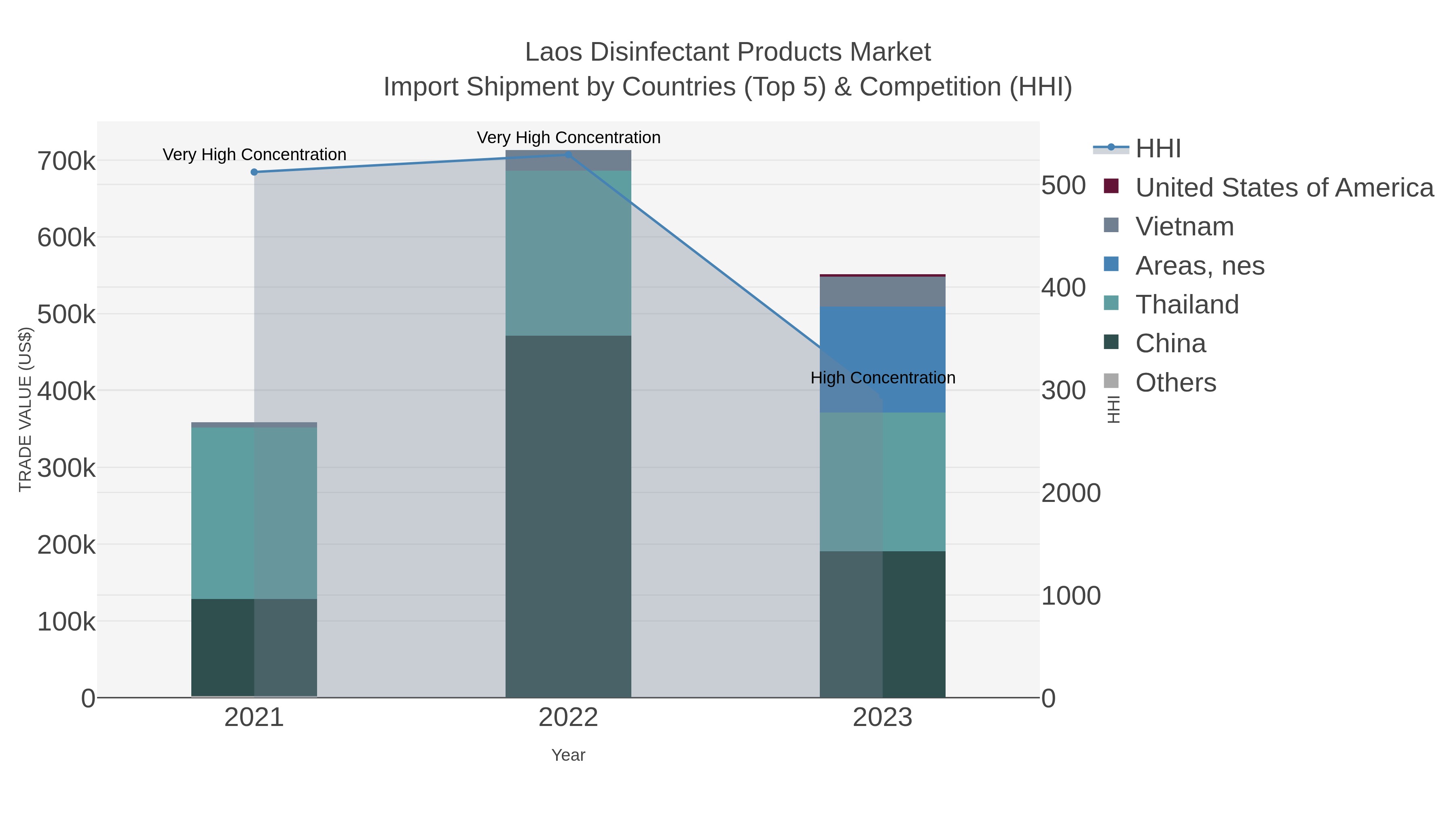Click the 'High Concentration' annotation for 2023
The image size is (1456, 819).
pos(883,378)
